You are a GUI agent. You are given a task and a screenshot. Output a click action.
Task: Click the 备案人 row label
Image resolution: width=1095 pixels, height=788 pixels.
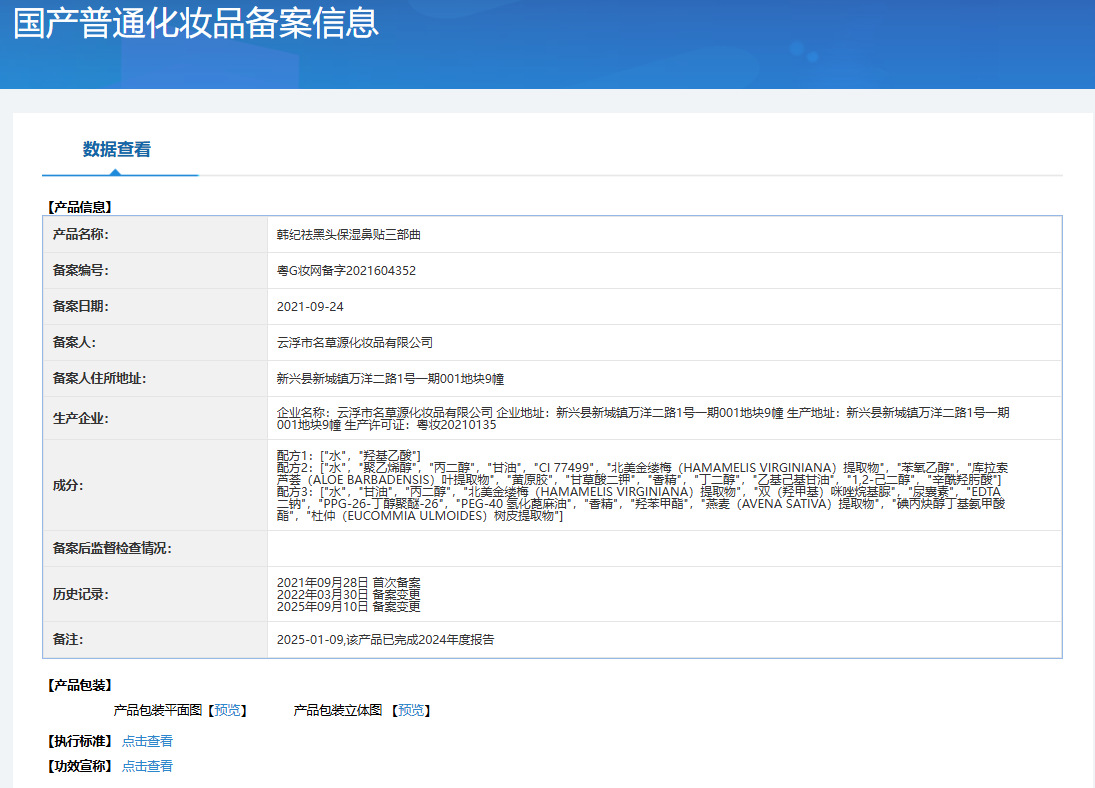74,342
